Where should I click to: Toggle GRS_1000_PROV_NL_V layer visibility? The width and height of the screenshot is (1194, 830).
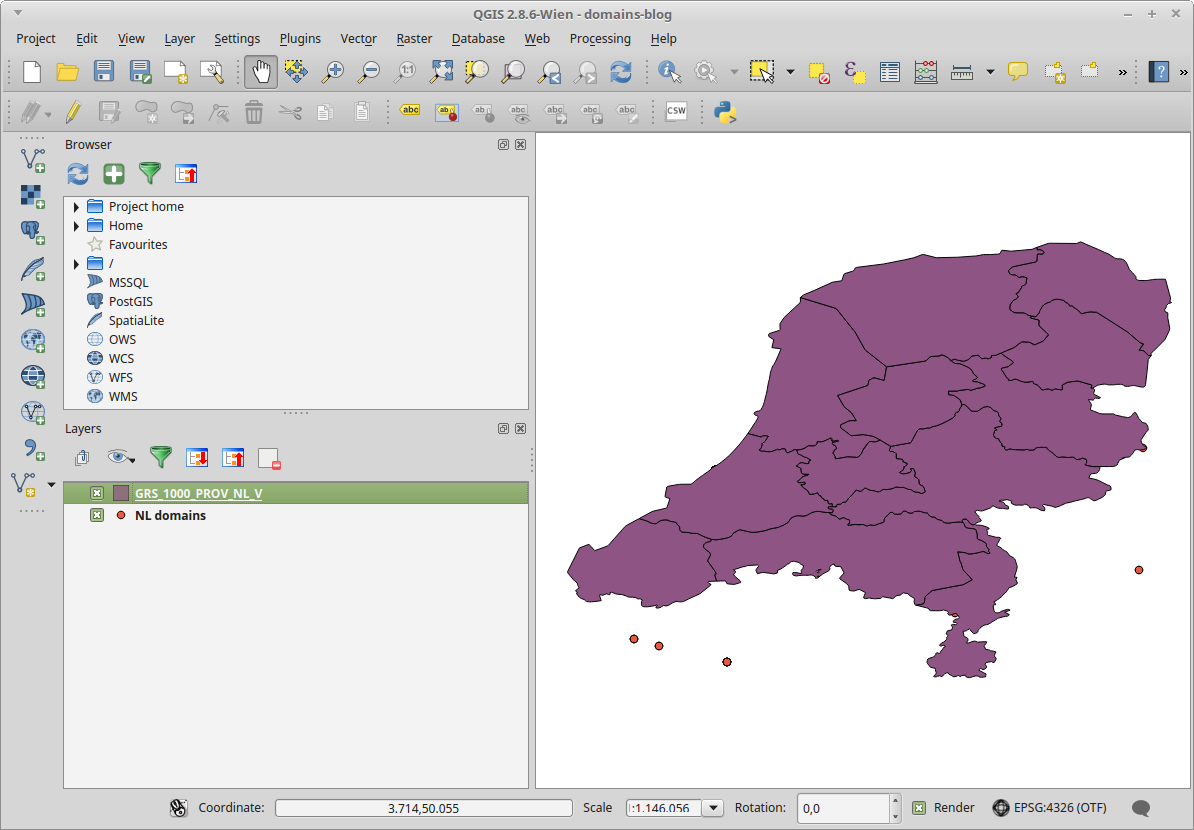tap(96, 492)
